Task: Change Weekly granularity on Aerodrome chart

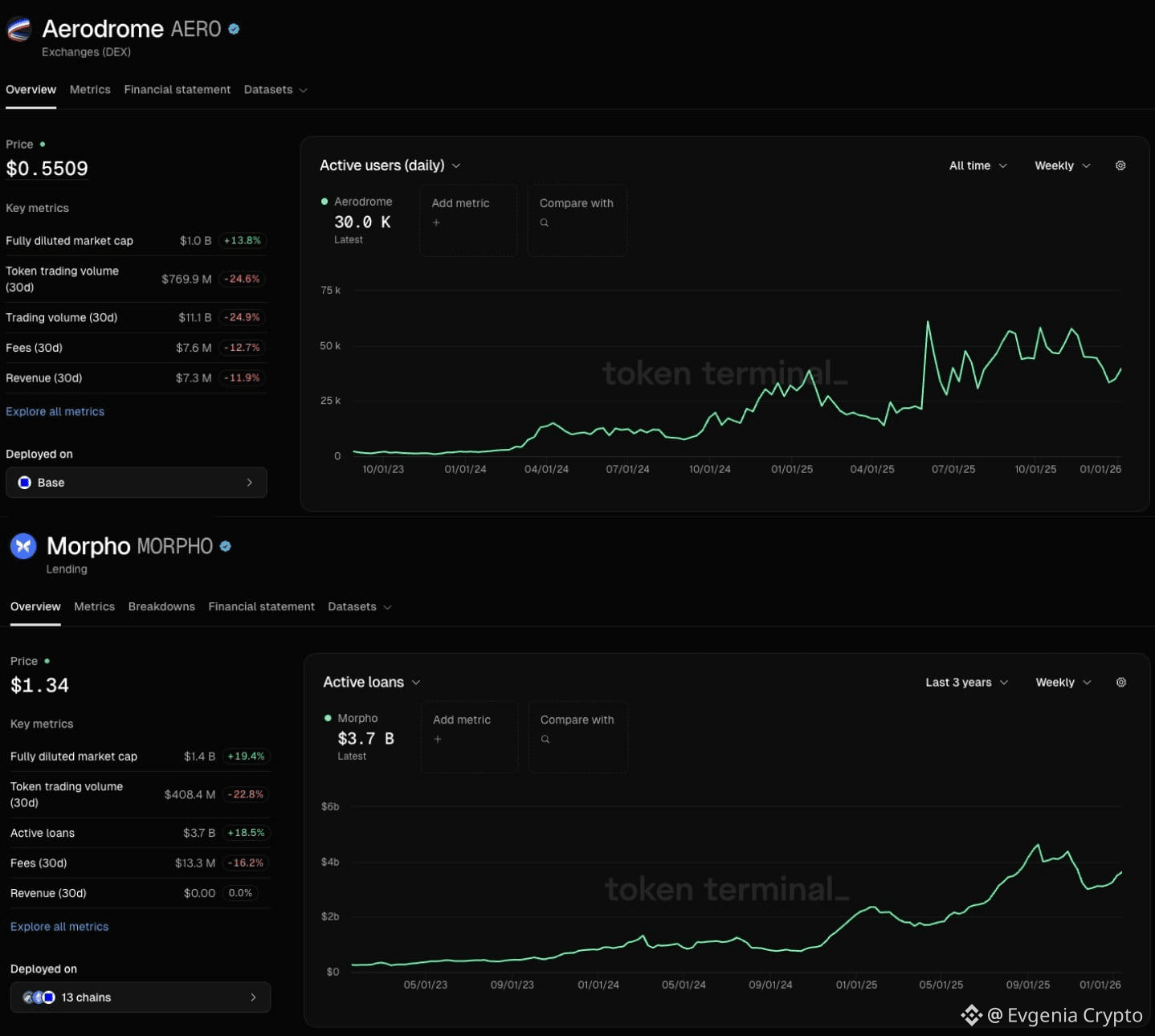Action: (1062, 165)
